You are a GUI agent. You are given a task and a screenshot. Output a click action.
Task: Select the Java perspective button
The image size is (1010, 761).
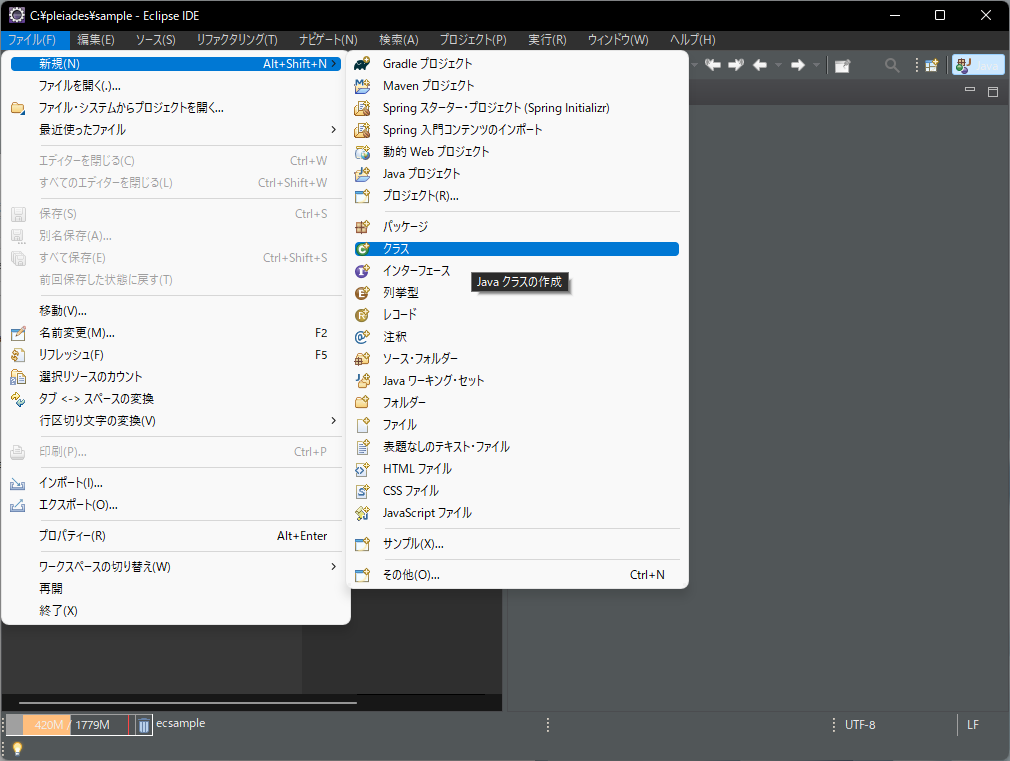pos(978,65)
